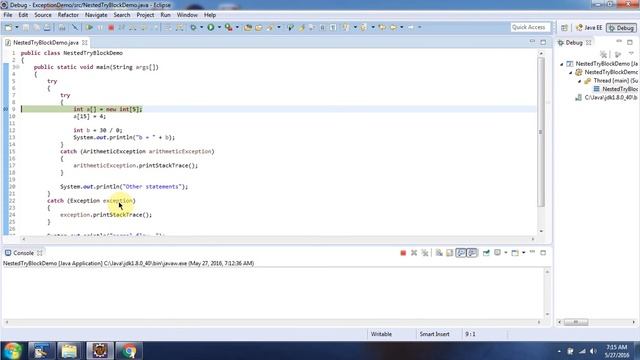Open the Windows Start button
Viewport: 640px width, 360px height.
(x=13, y=351)
